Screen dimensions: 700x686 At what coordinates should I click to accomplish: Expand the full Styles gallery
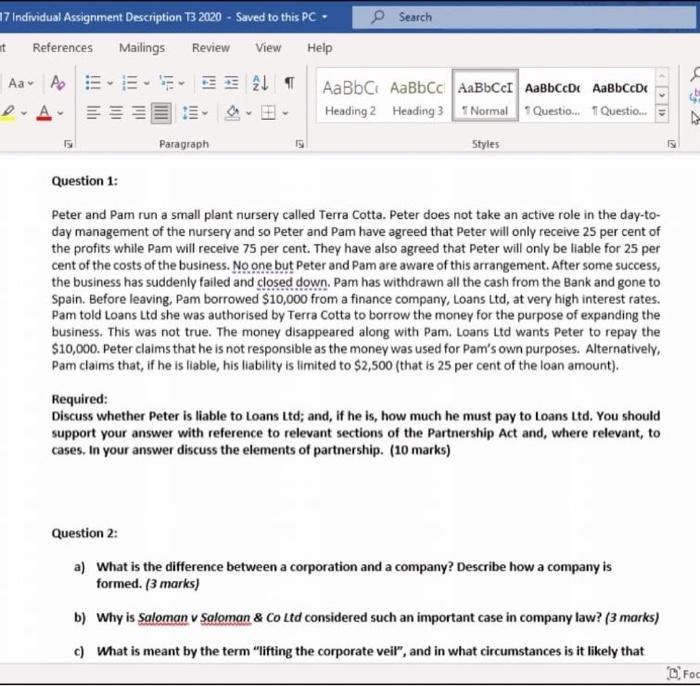(x=662, y=113)
